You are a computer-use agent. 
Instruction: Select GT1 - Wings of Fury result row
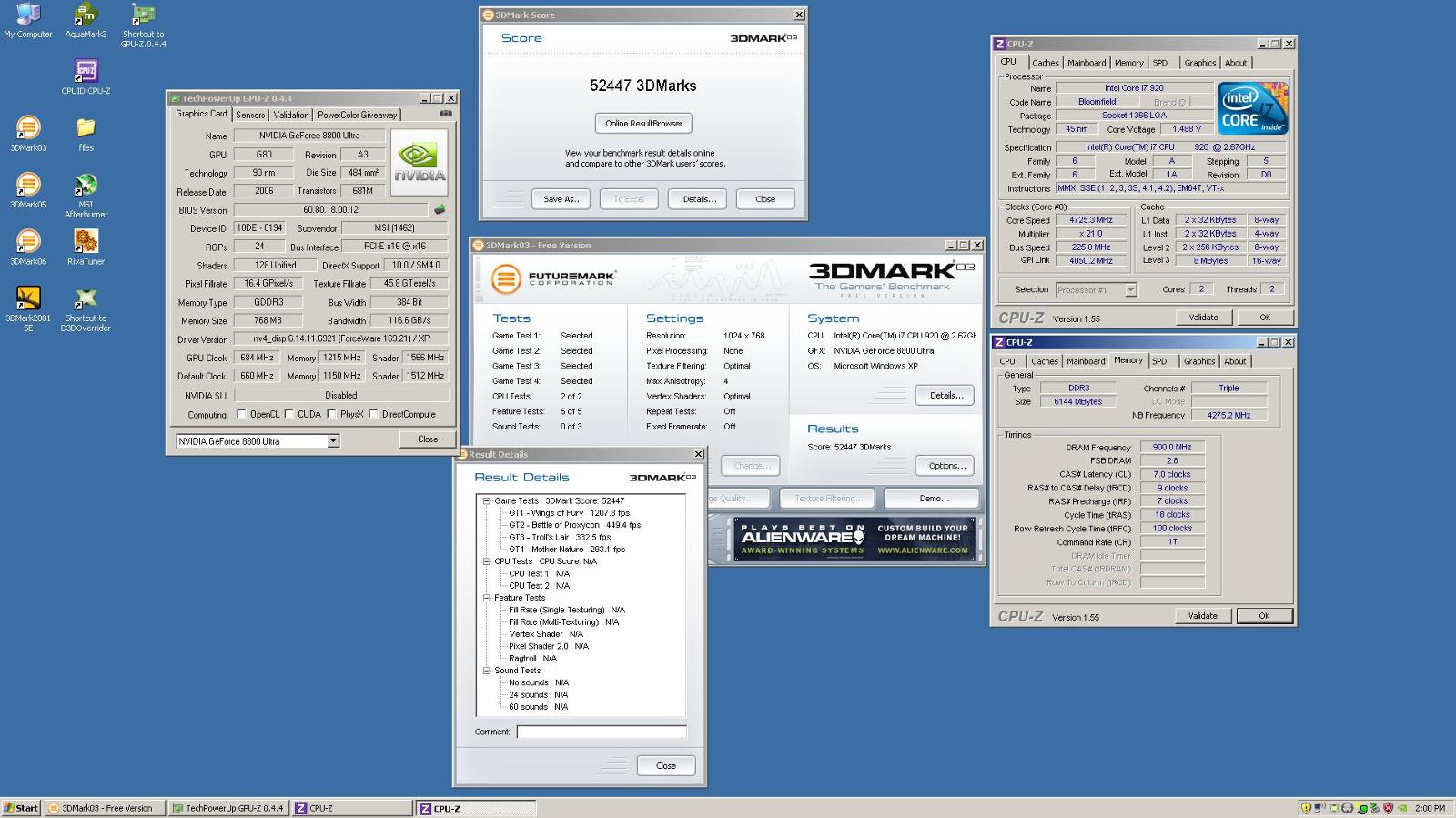[x=569, y=513]
